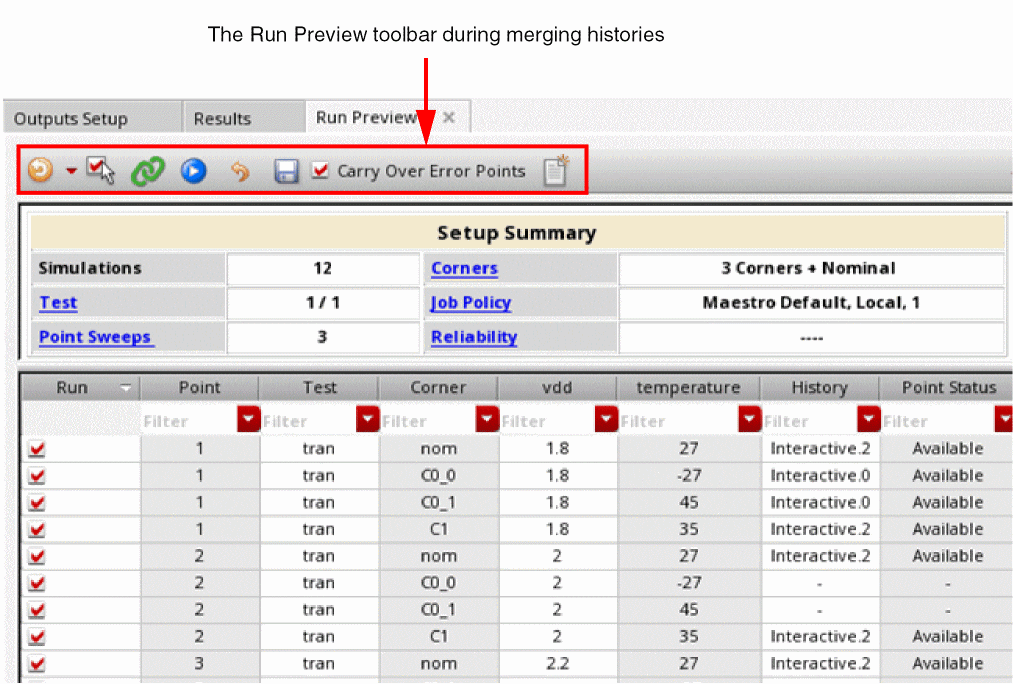Uncheck Run box for nom 1.8 row
This screenshot has height=684, width=1013.
[38, 449]
